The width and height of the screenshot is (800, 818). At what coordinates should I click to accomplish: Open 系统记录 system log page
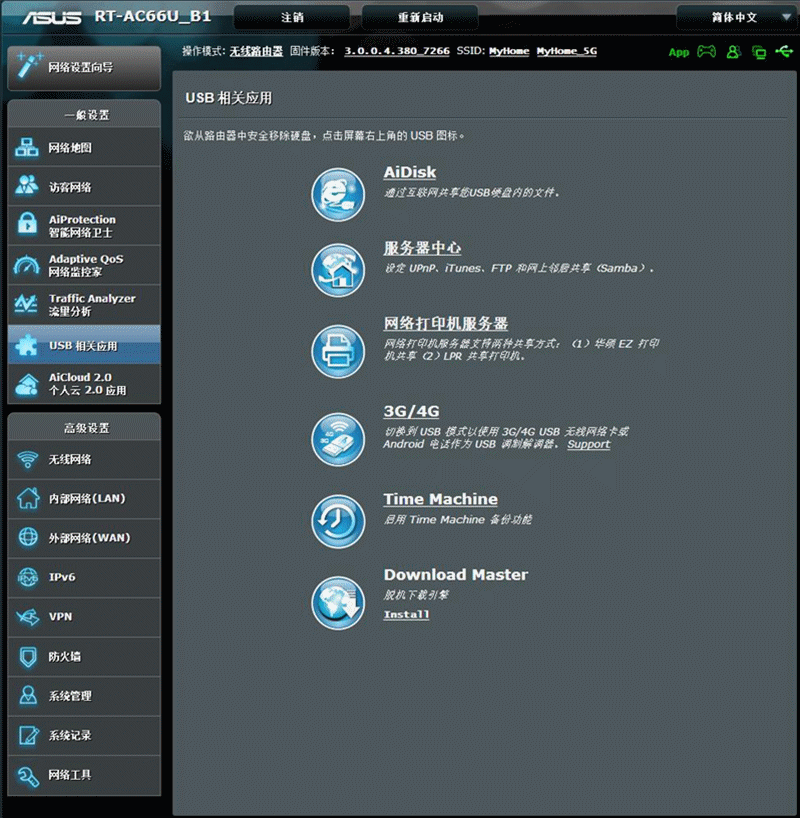84,736
